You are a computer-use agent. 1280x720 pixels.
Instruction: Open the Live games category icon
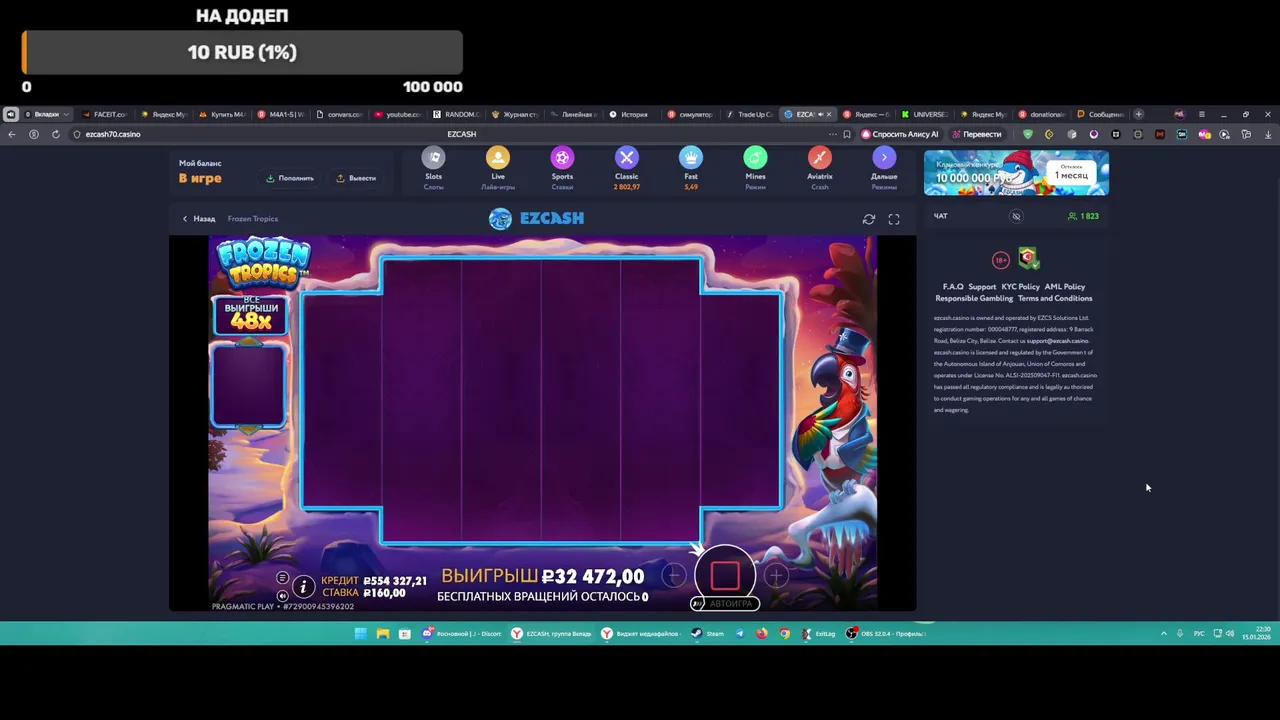498,158
